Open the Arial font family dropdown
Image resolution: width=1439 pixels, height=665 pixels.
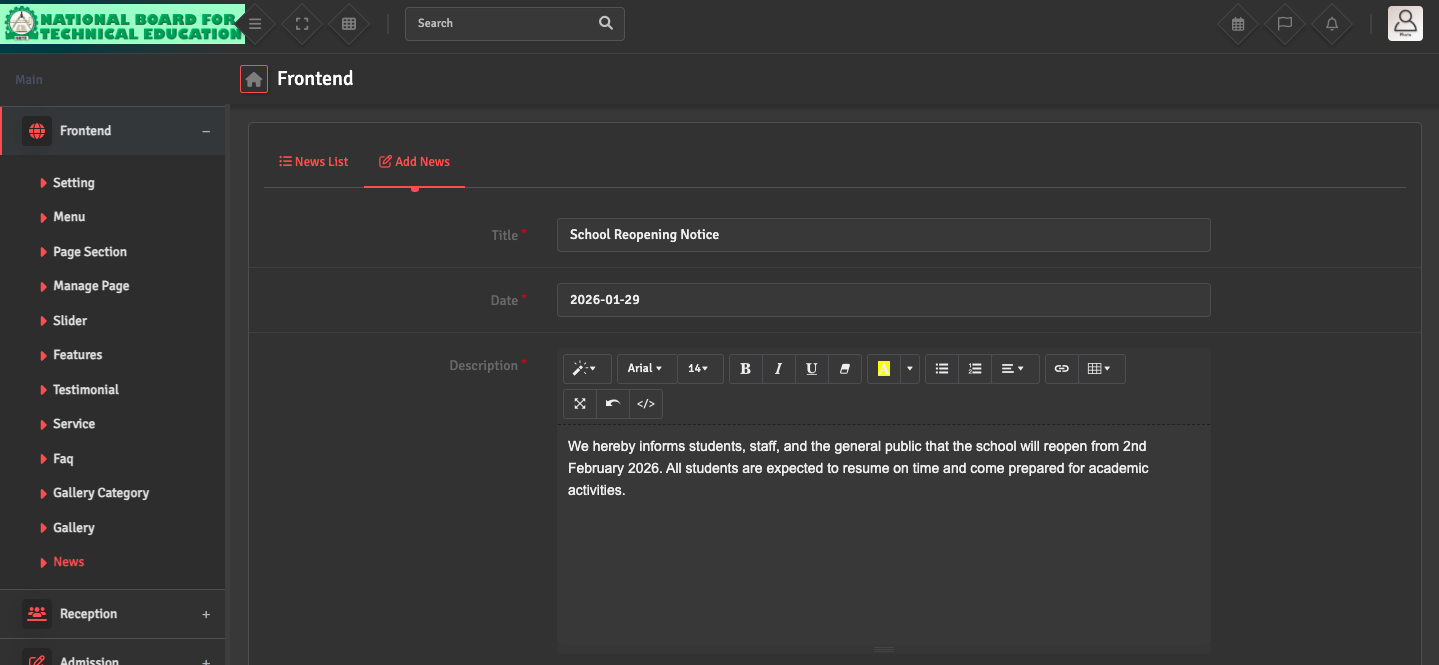pos(646,369)
